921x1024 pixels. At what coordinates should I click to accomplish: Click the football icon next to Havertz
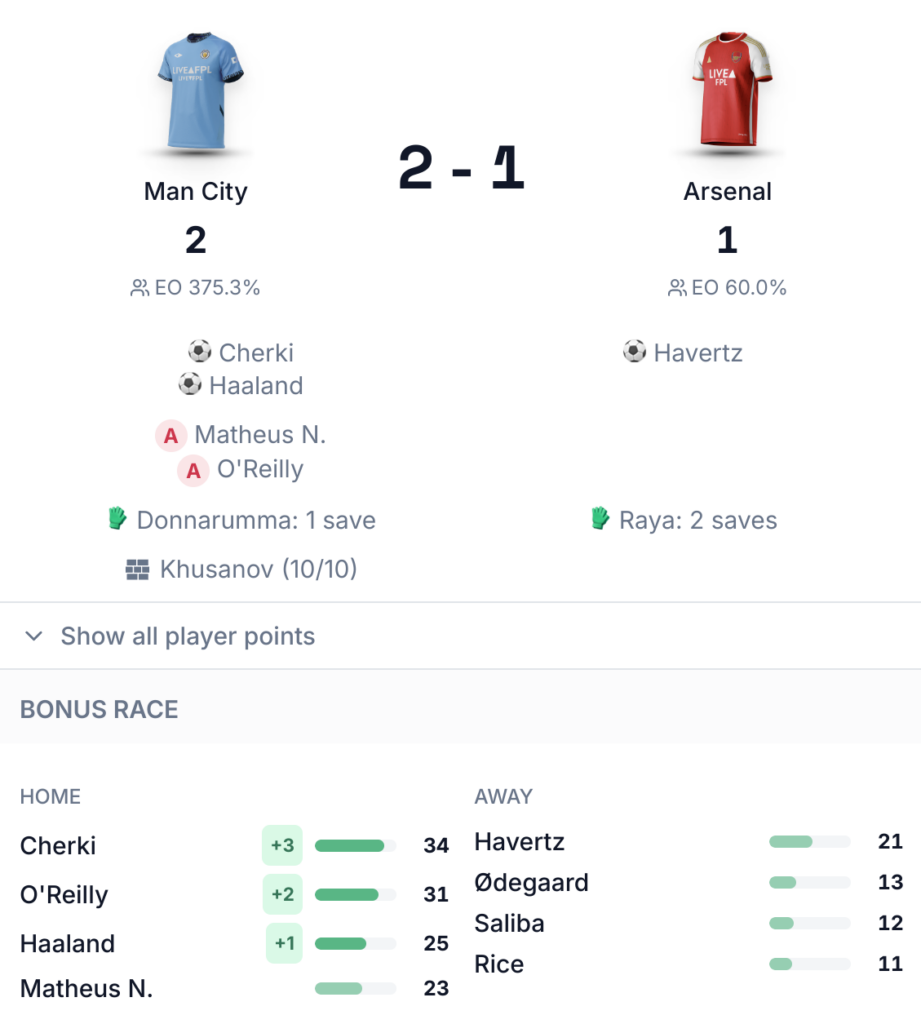pos(634,352)
